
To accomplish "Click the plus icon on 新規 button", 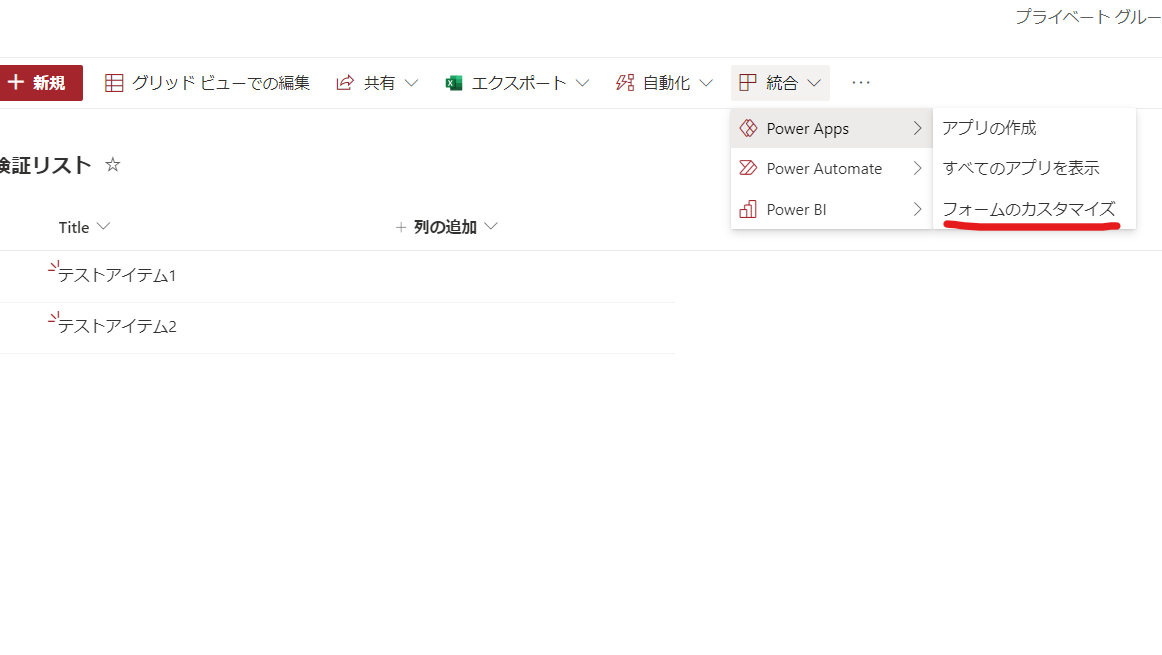I will (x=16, y=82).
